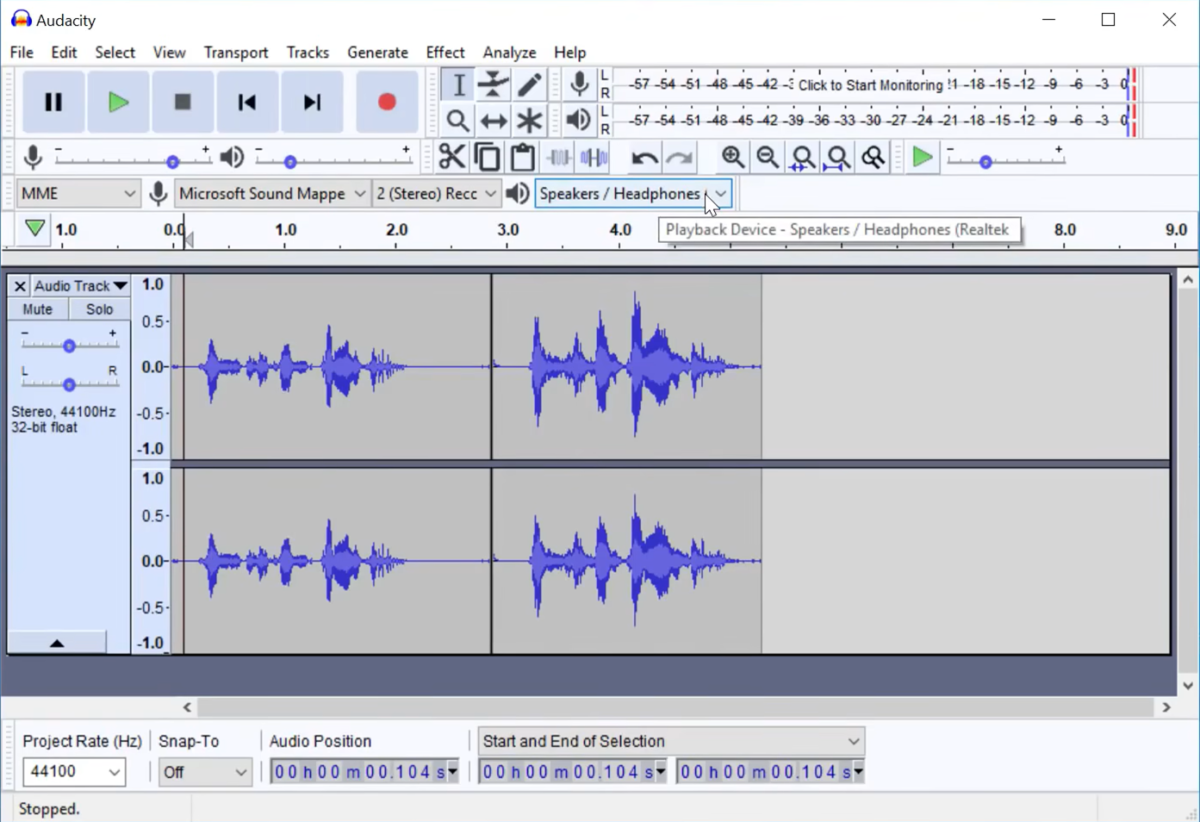Zoom out with the minus magnifier

tap(768, 157)
